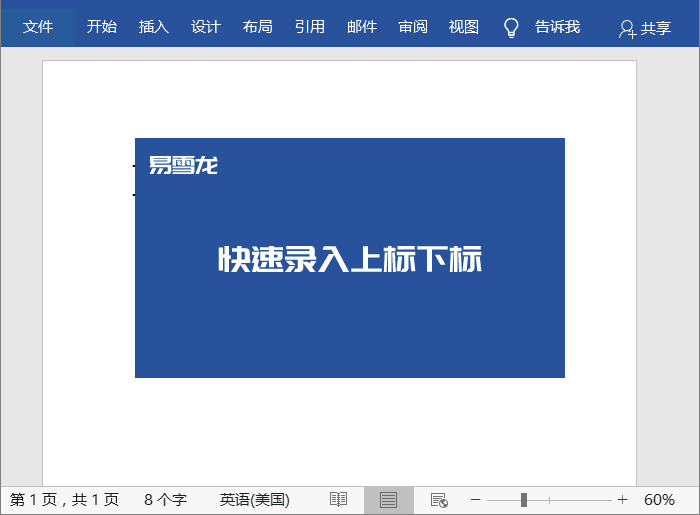Open the 布局 ribbon tab
Viewport: 700px width, 515px height.
tap(258, 27)
